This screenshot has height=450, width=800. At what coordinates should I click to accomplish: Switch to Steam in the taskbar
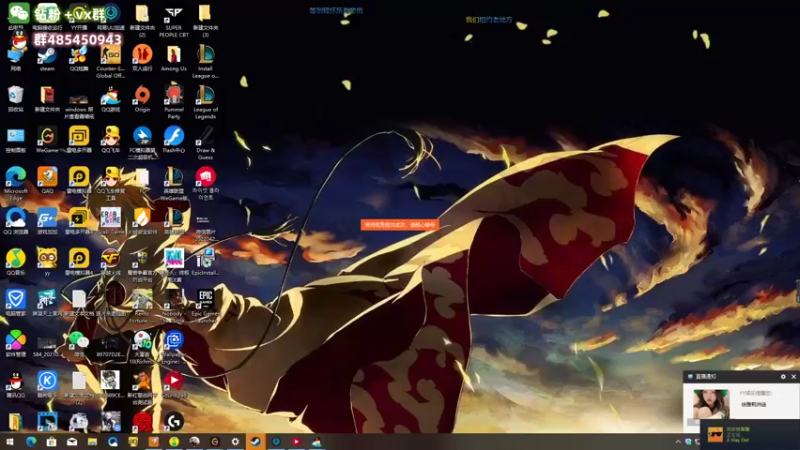[x=256, y=442]
